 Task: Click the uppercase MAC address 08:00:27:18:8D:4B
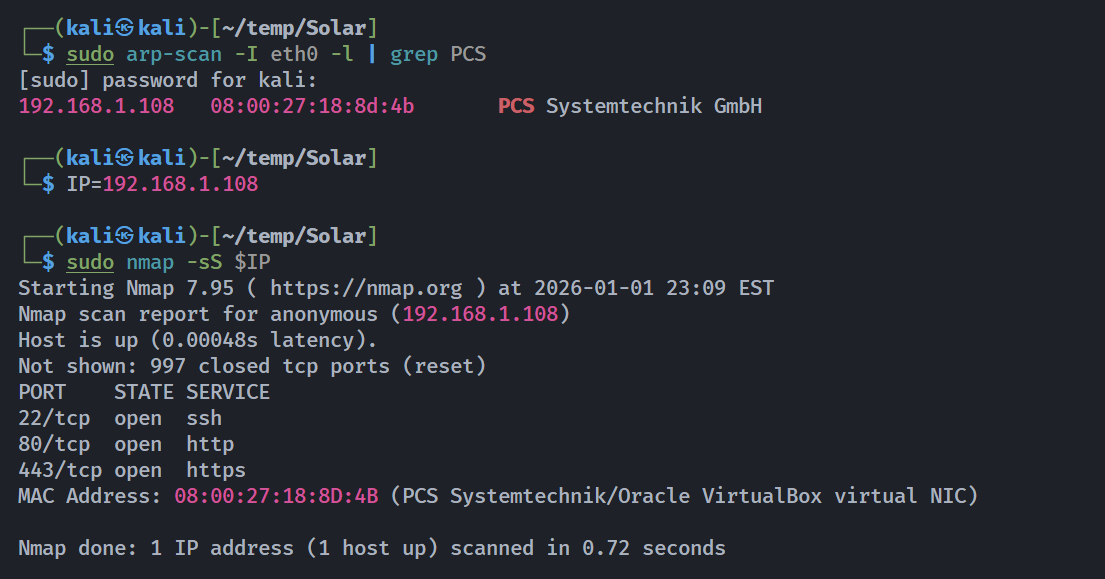[x=276, y=496]
